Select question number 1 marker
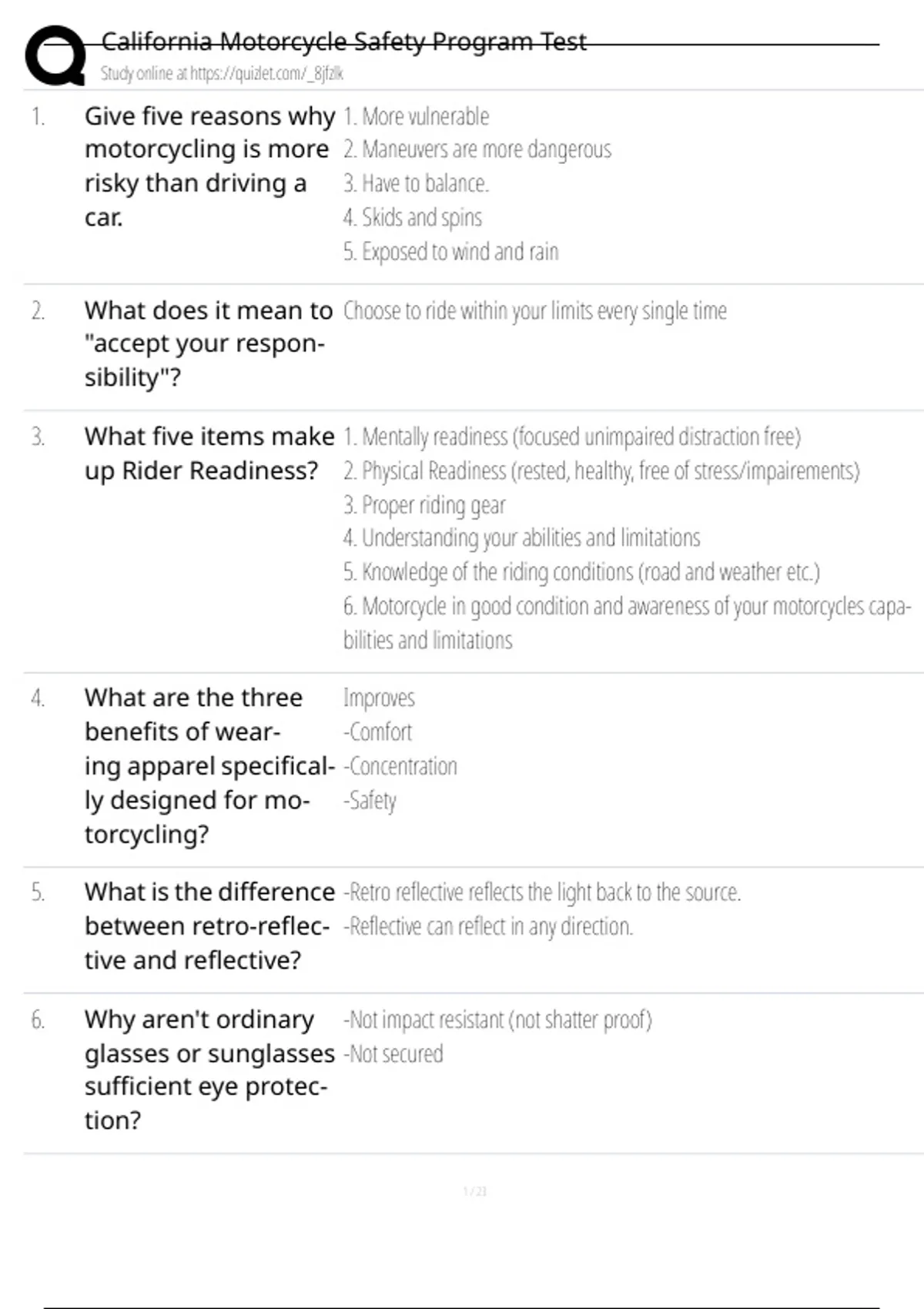 [38, 117]
